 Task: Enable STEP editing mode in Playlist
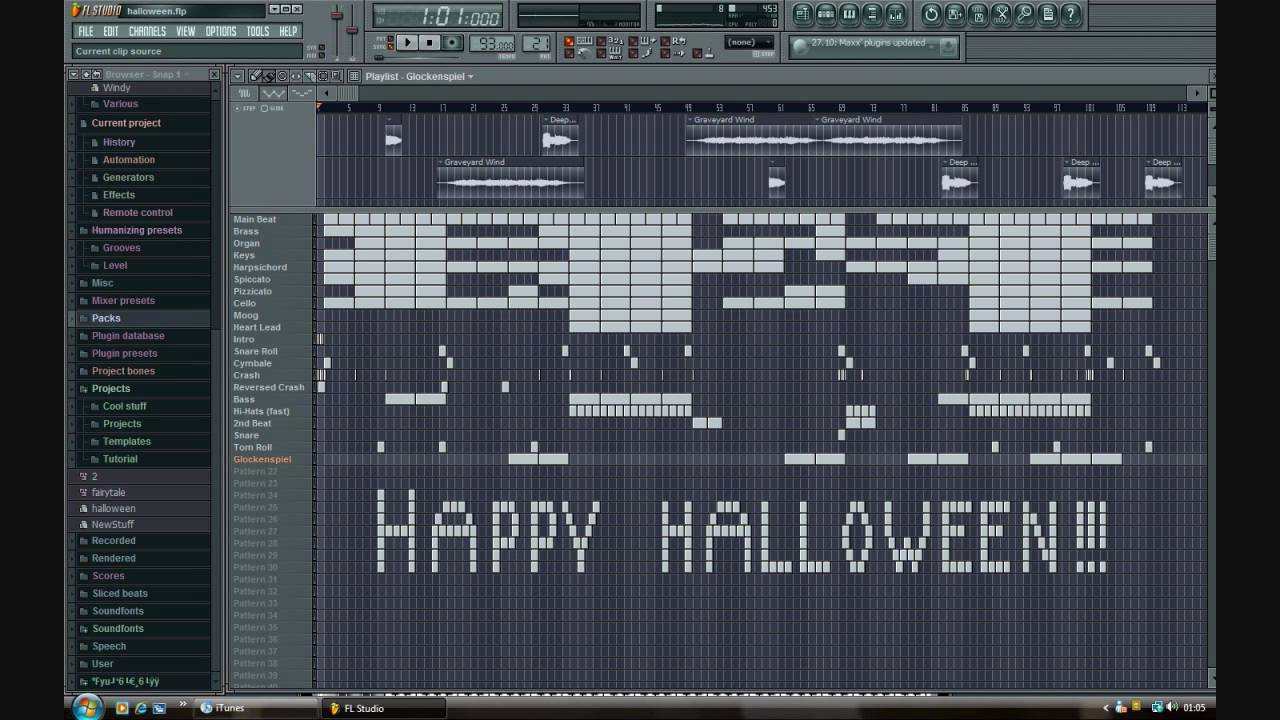[x=244, y=108]
